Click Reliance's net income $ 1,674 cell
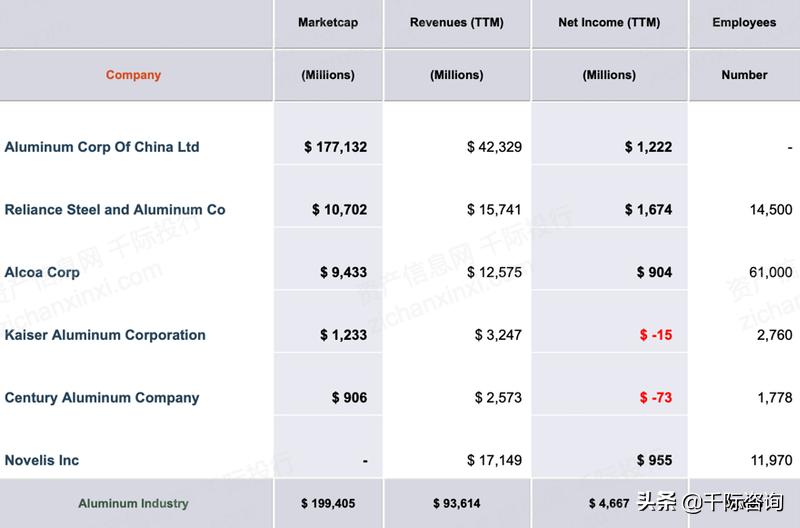800x528 pixels. click(x=648, y=210)
